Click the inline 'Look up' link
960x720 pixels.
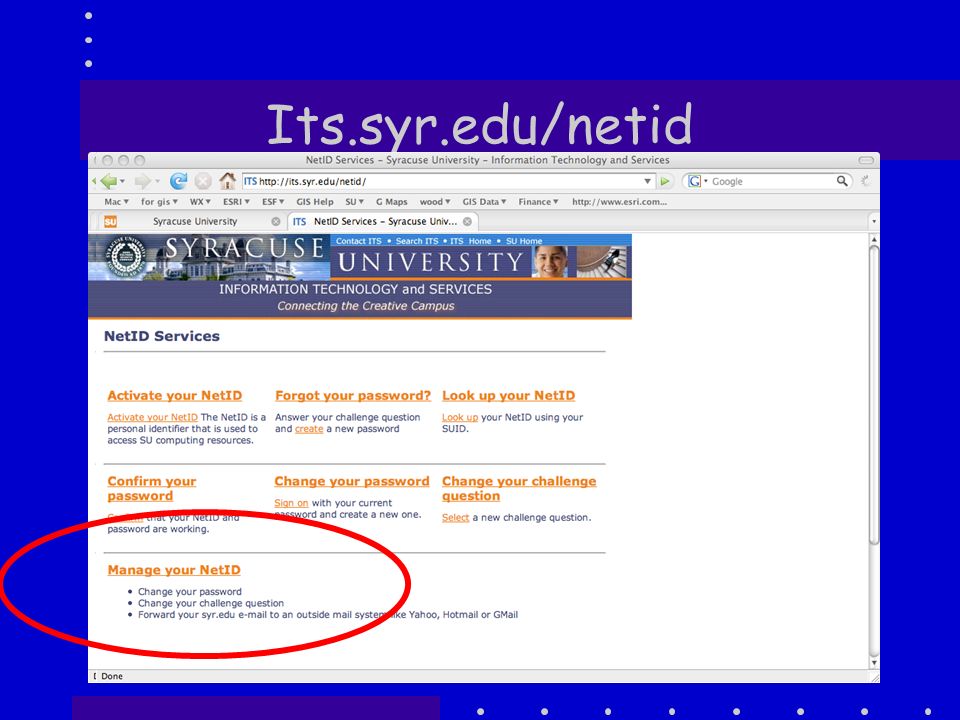tap(460, 417)
